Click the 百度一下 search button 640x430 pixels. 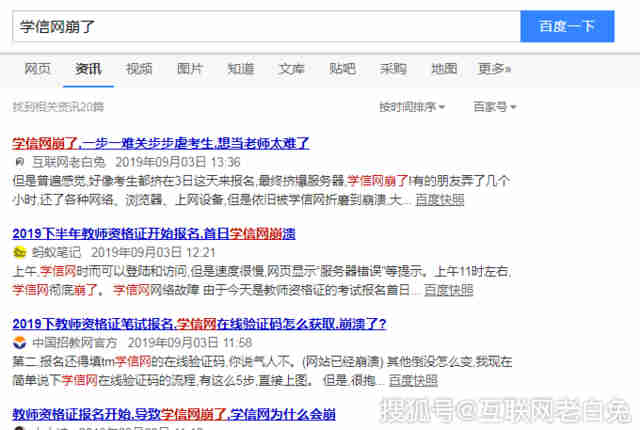point(567,27)
